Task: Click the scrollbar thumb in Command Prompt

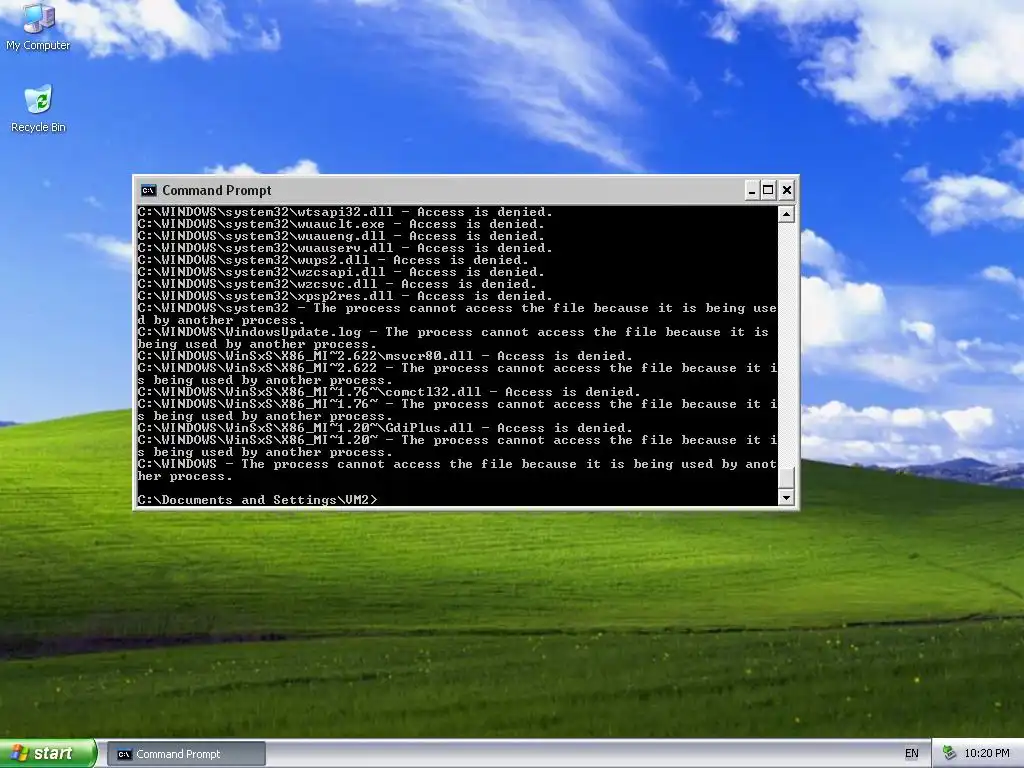Action: click(786, 477)
